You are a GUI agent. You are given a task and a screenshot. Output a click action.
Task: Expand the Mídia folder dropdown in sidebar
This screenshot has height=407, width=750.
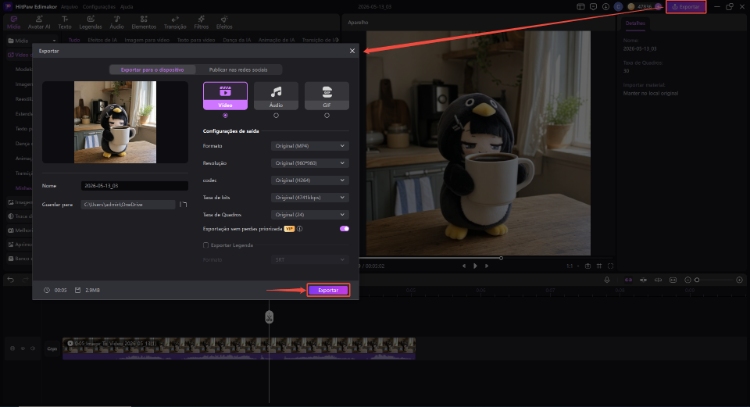click(54, 41)
